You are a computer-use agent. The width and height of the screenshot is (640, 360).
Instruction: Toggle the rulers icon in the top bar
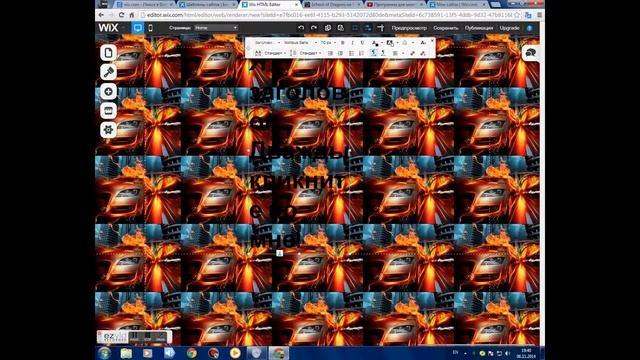pos(380,28)
